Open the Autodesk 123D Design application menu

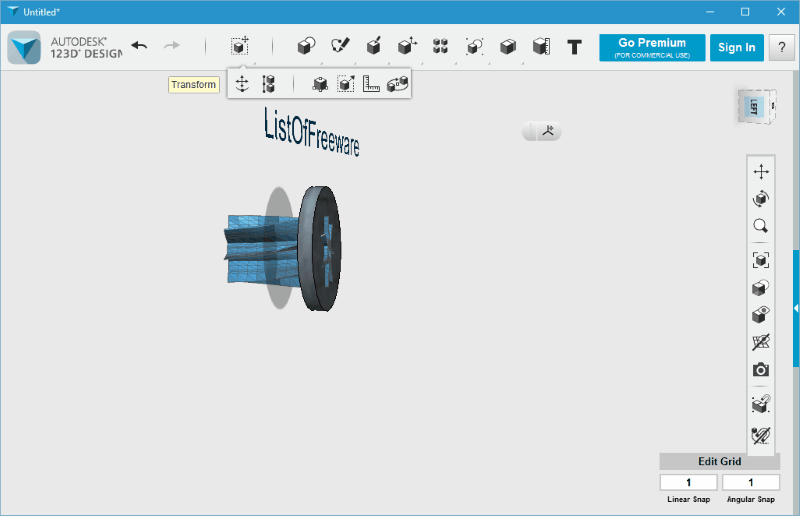(24, 47)
